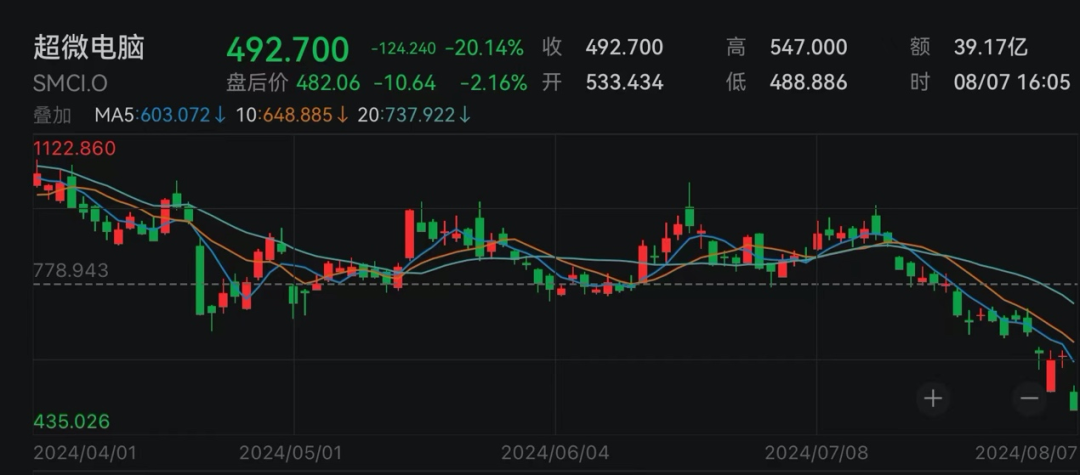Click the stock name 超微电脑
The image size is (1080, 475).
[x=89, y=48]
